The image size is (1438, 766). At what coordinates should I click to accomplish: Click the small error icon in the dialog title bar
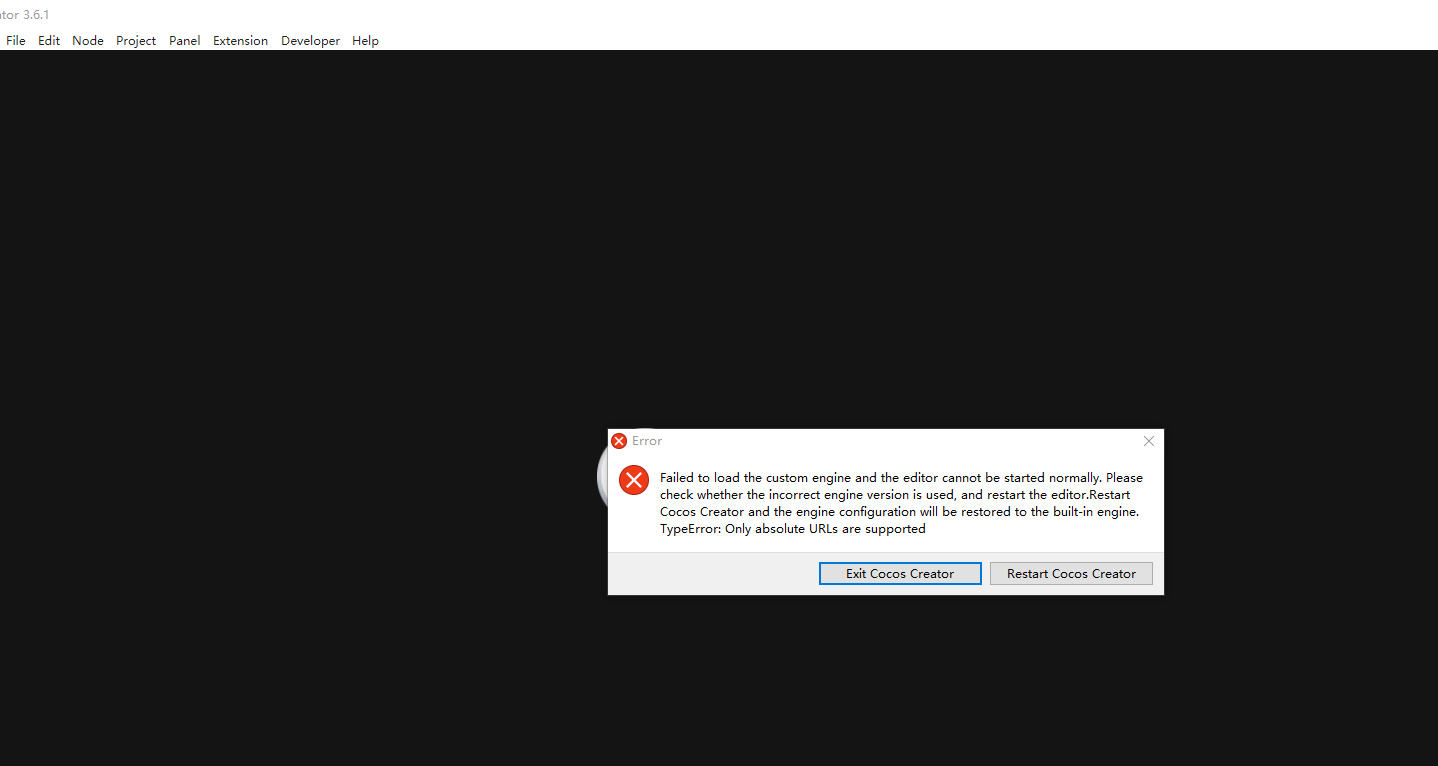[x=619, y=441]
